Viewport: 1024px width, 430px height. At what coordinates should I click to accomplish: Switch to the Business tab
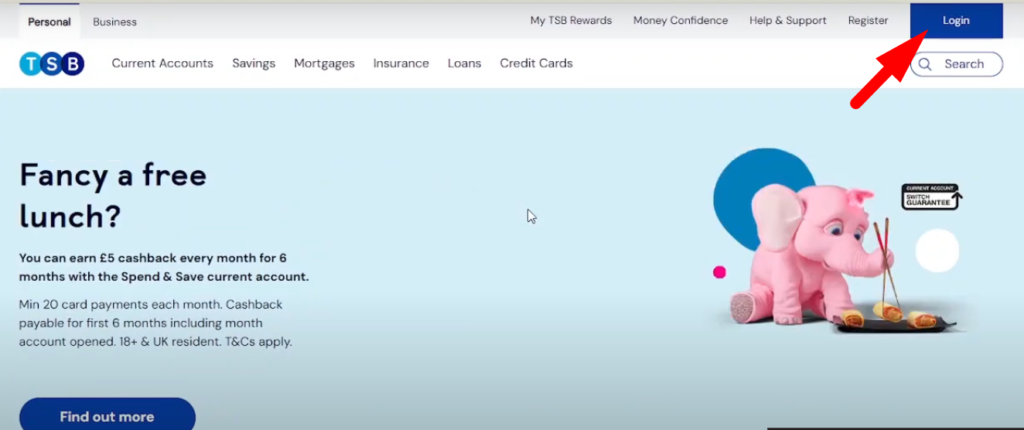coord(115,22)
